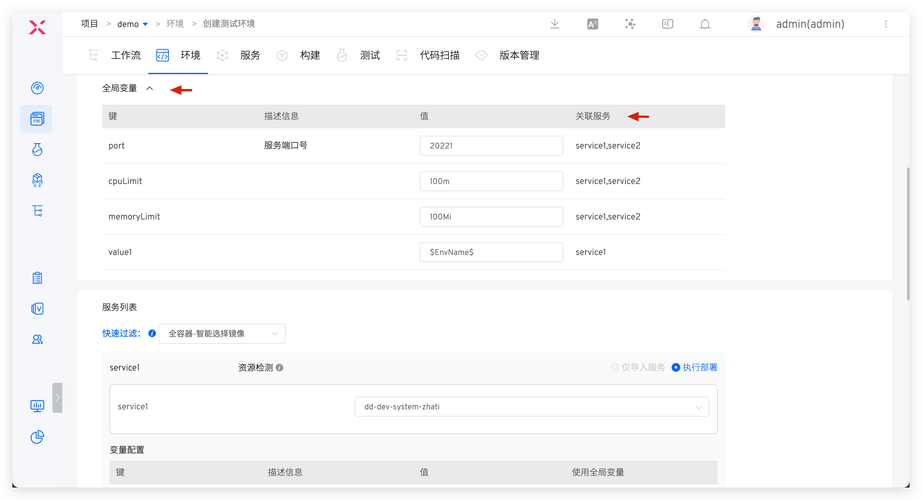Click the 'value1' key cell
The image size is (922, 500).
tap(120, 252)
